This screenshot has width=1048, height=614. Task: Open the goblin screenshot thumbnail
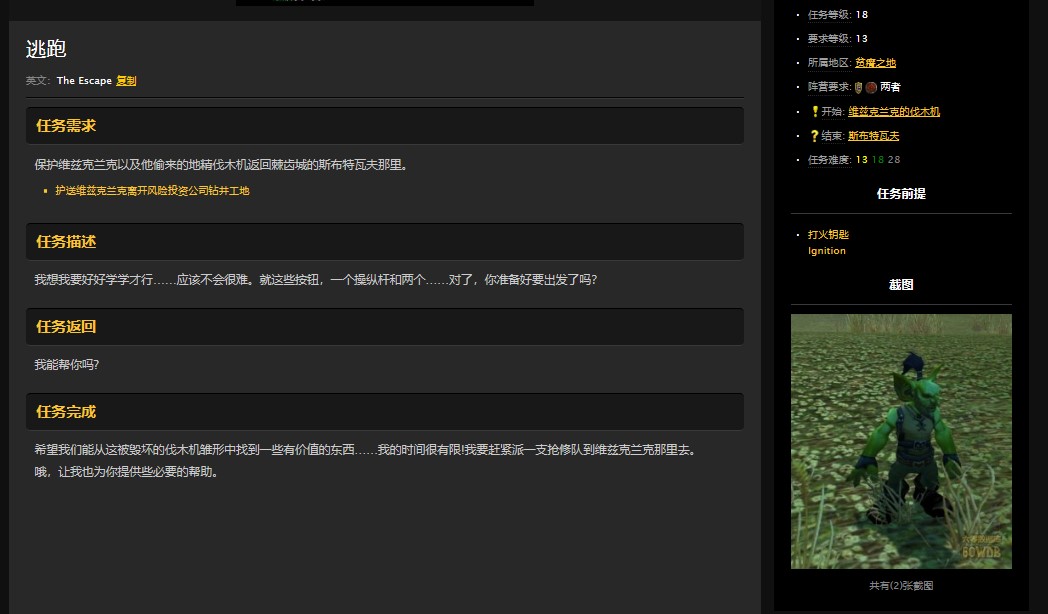(901, 441)
